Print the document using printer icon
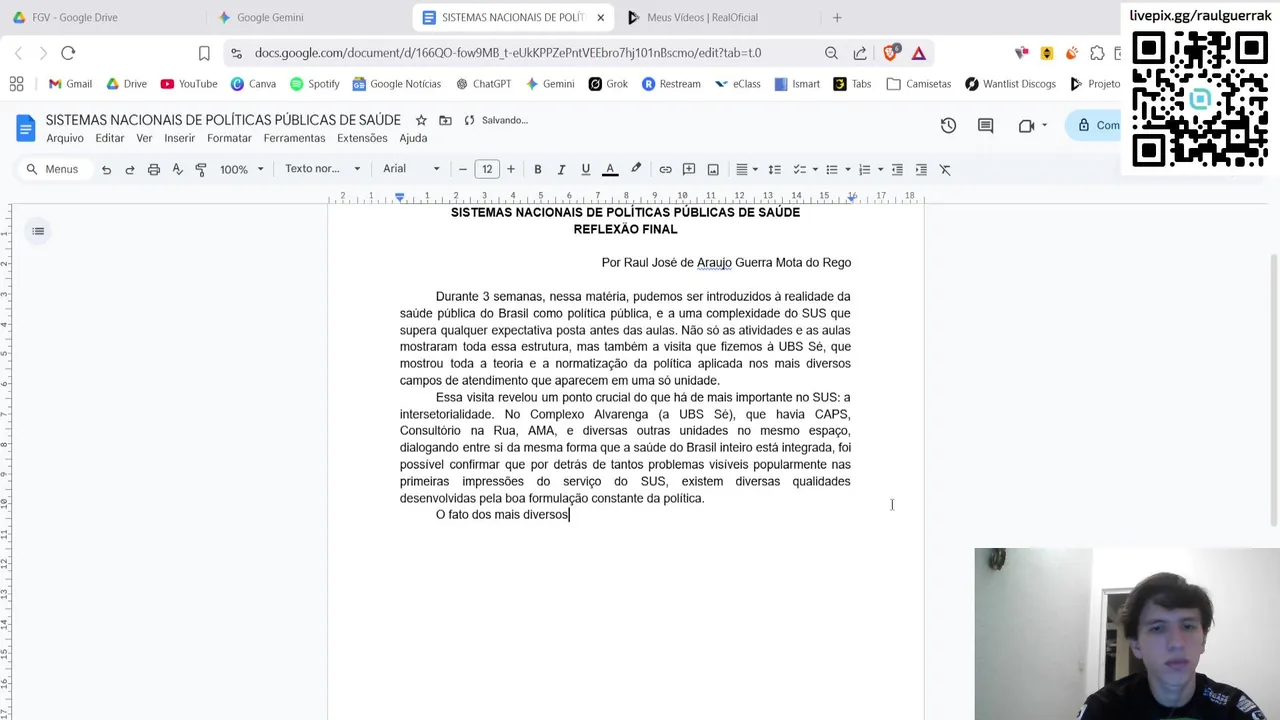The width and height of the screenshot is (1280, 720). click(x=154, y=170)
